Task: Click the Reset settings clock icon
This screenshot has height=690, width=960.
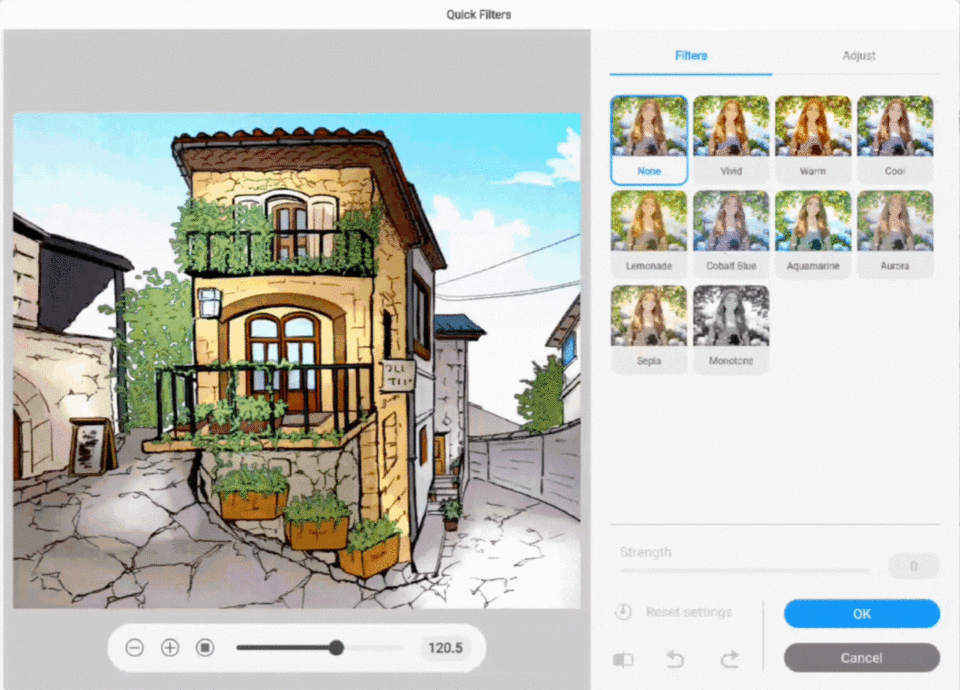Action: coord(623,611)
